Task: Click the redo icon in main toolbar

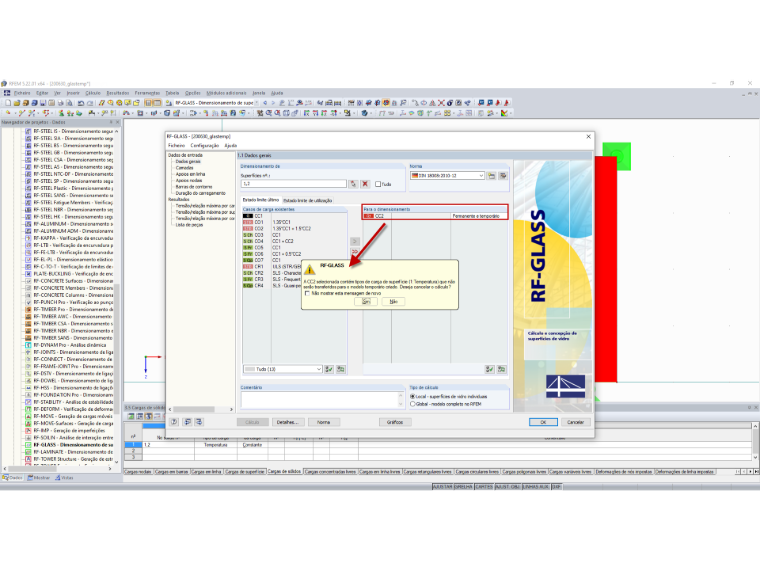Action: pos(89,103)
